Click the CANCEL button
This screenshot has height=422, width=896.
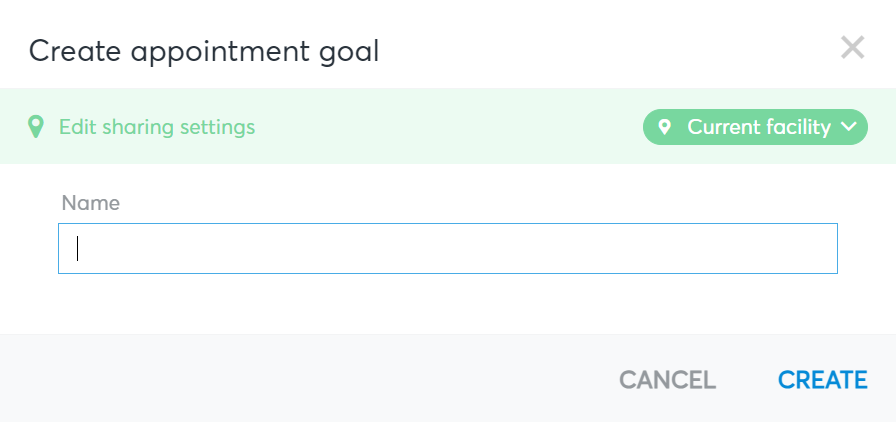[x=667, y=380]
